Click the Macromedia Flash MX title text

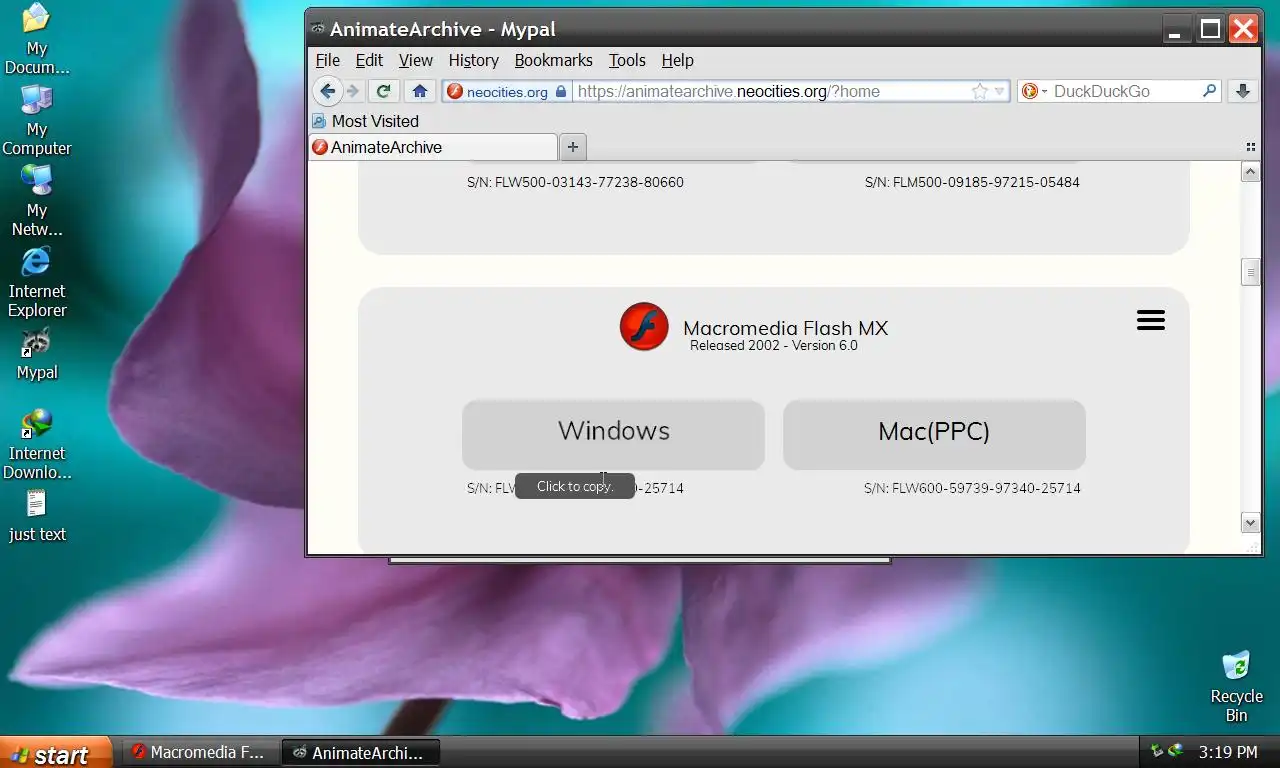[785, 328]
